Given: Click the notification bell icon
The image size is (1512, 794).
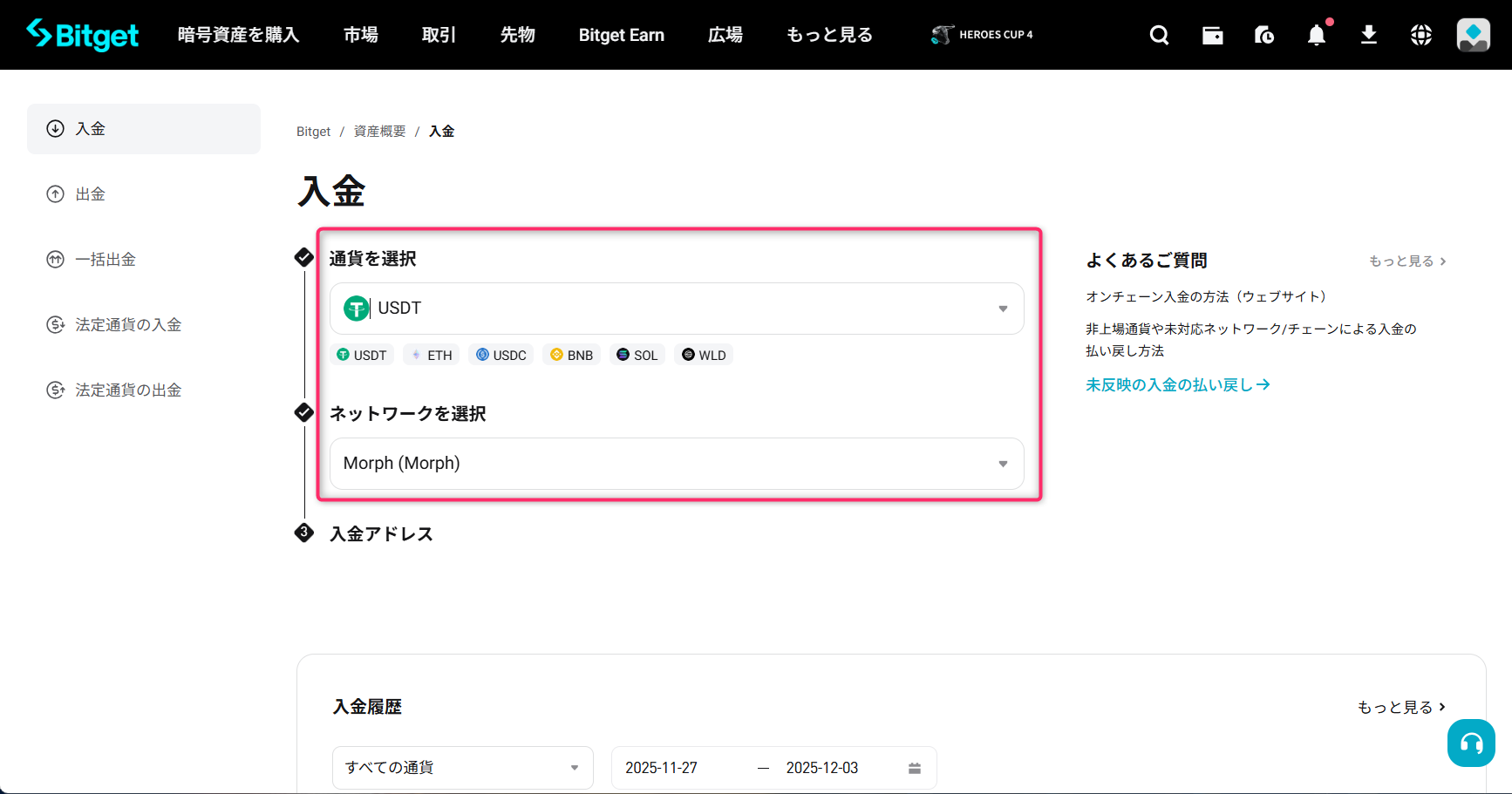Looking at the screenshot, I should pyautogui.click(x=1317, y=35).
